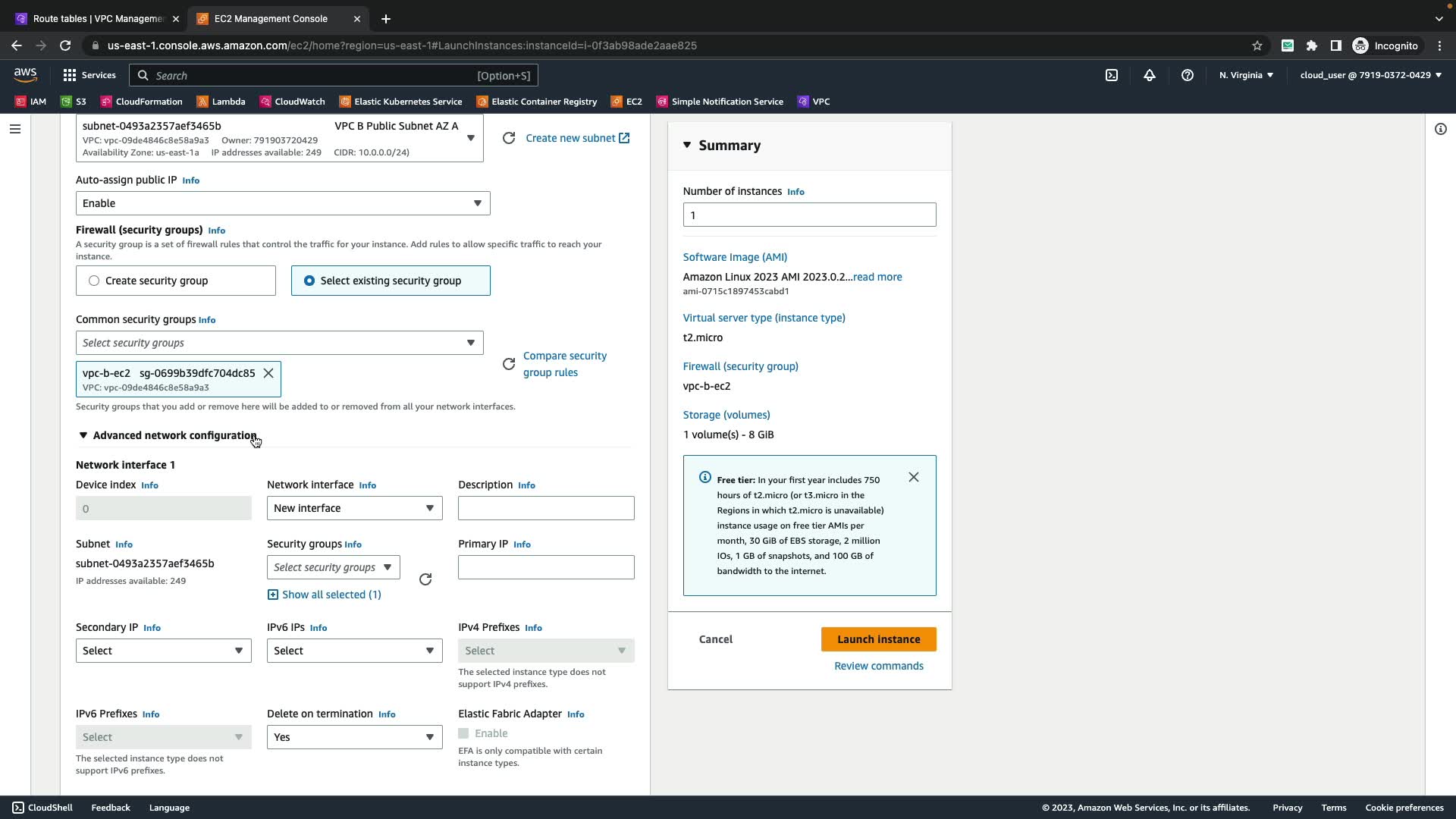Tick the Elastic Fabric Adapter Enable checkbox
1456x819 pixels.
pyautogui.click(x=463, y=733)
